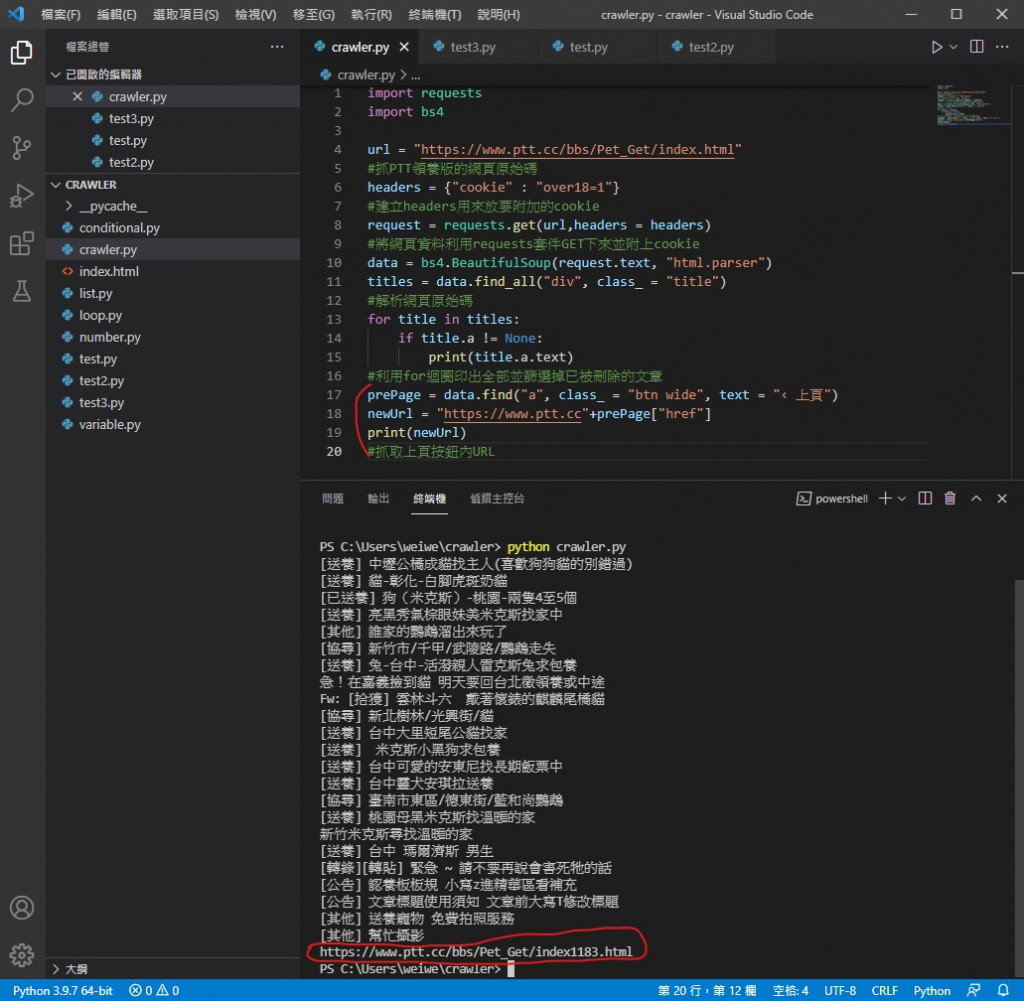Viewport: 1024px width, 1001px height.
Task: Open Explorer panel more actions ellipsis
Action: pyautogui.click(x=277, y=47)
